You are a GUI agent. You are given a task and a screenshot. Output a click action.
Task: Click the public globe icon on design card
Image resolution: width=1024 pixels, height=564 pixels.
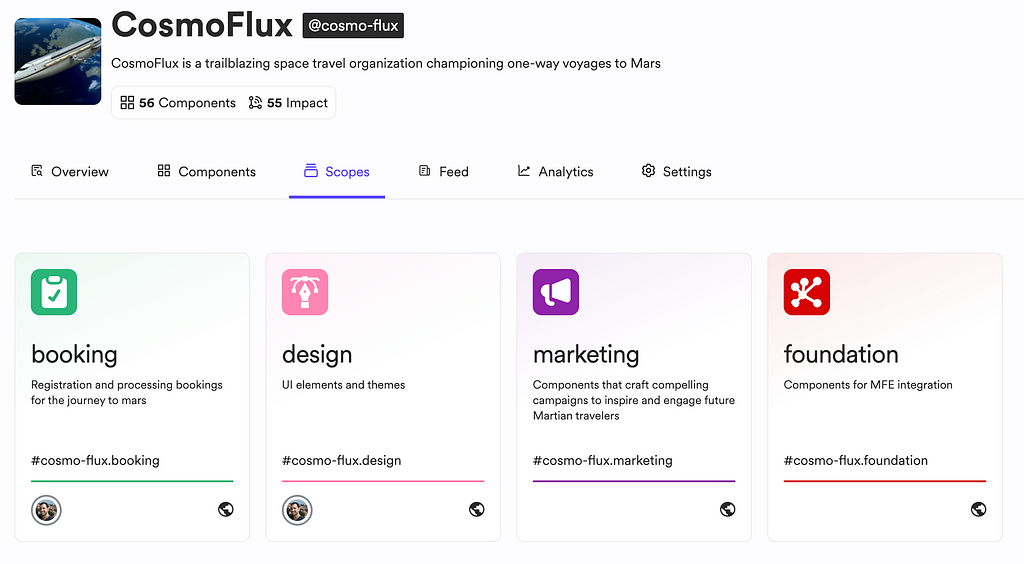477,509
